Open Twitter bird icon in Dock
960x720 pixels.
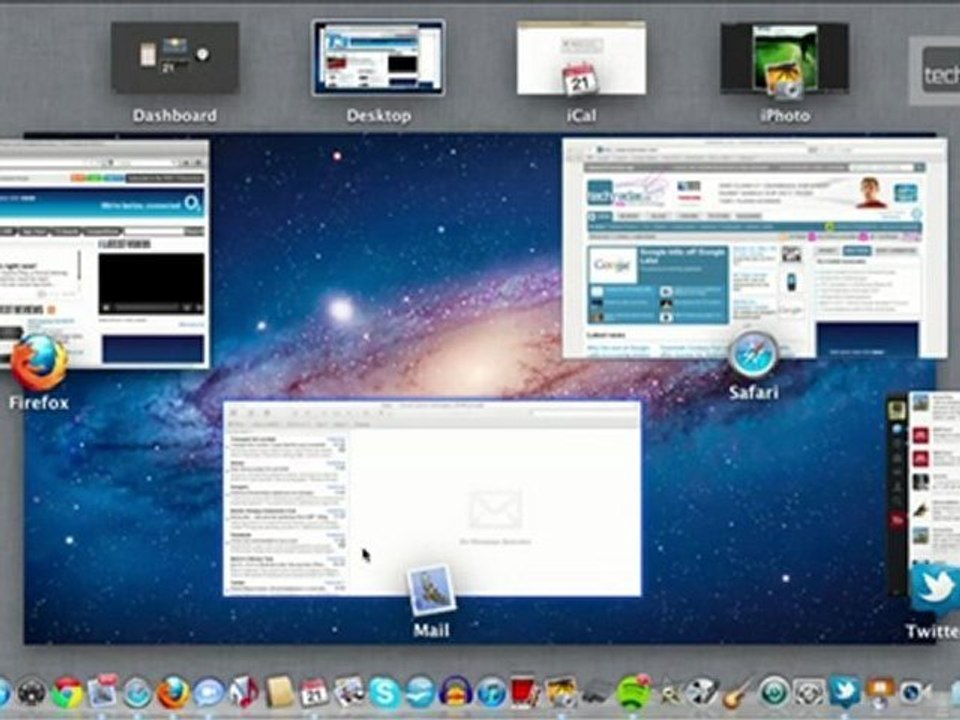(x=844, y=692)
